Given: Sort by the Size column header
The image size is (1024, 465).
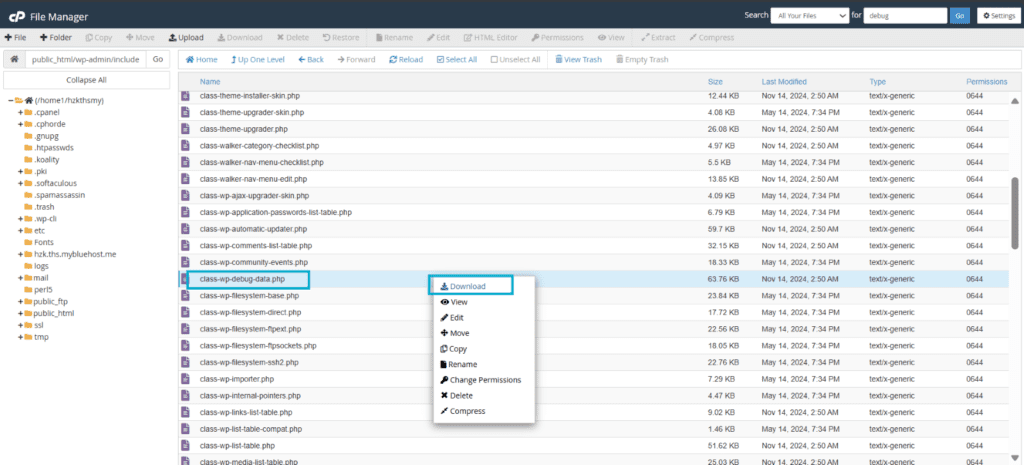Looking at the screenshot, I should coord(715,82).
